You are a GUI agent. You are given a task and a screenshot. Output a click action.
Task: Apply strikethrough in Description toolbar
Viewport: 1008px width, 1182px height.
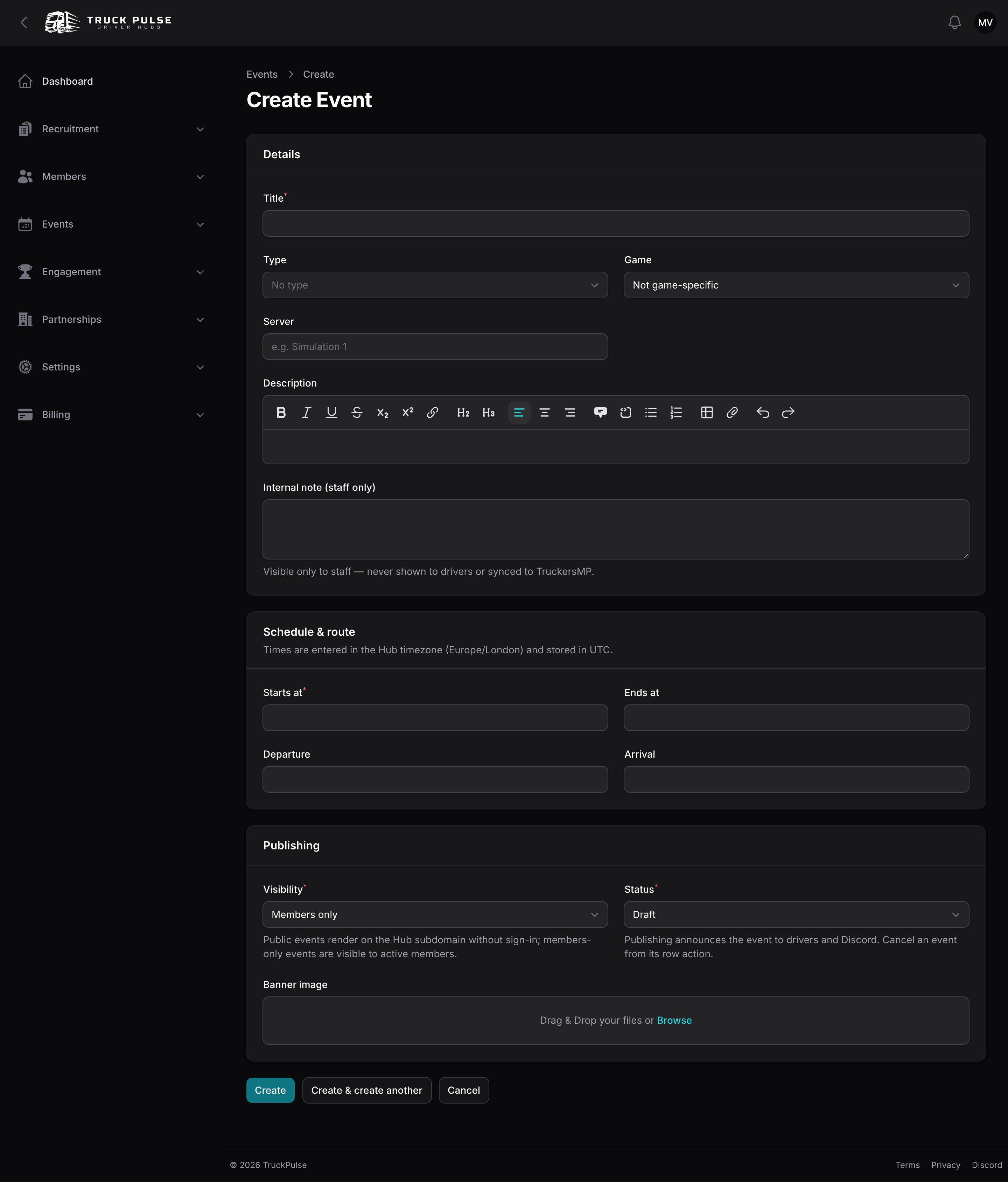coord(357,412)
